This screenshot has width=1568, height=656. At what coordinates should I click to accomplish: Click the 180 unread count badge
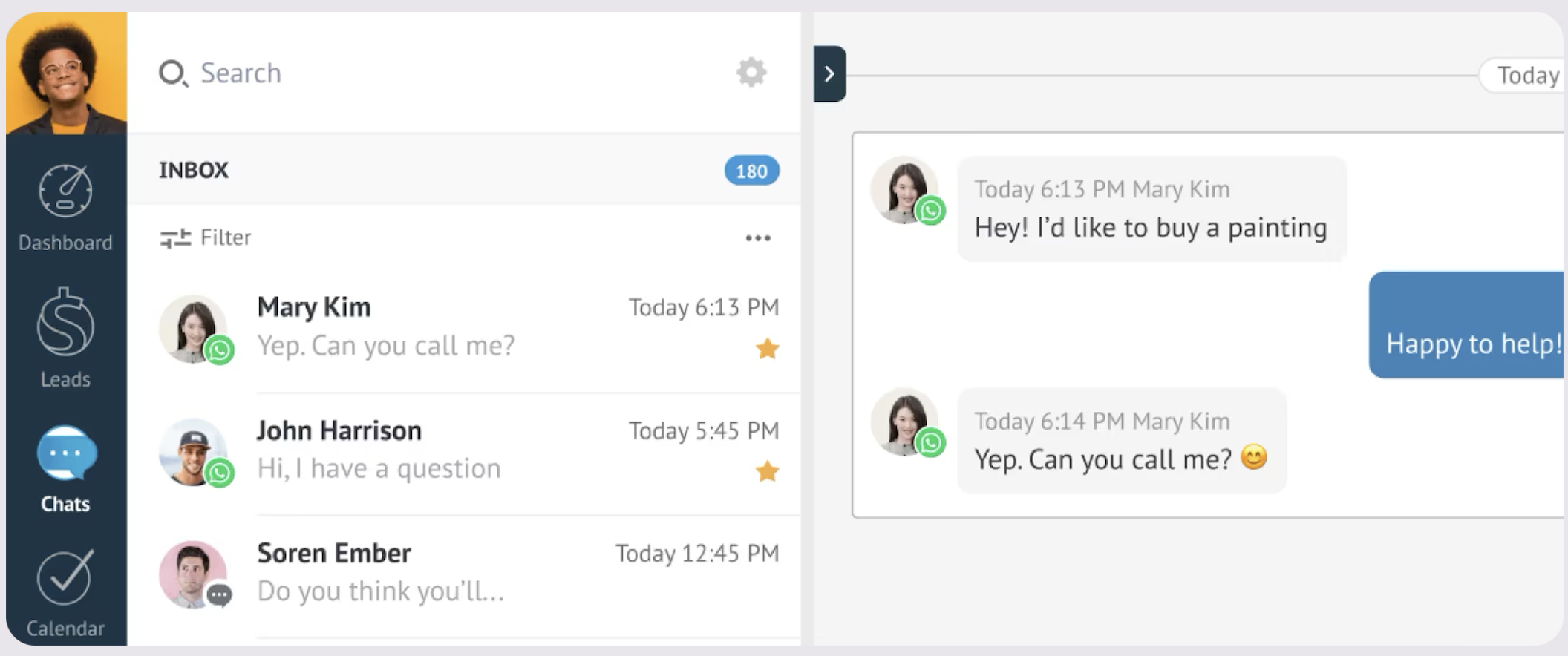751,171
